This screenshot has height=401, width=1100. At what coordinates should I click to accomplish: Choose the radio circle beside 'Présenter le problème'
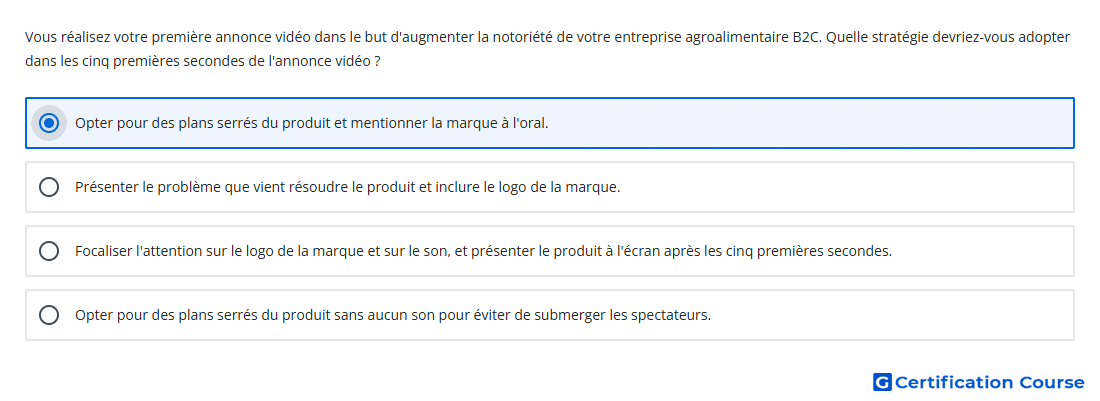(49, 187)
